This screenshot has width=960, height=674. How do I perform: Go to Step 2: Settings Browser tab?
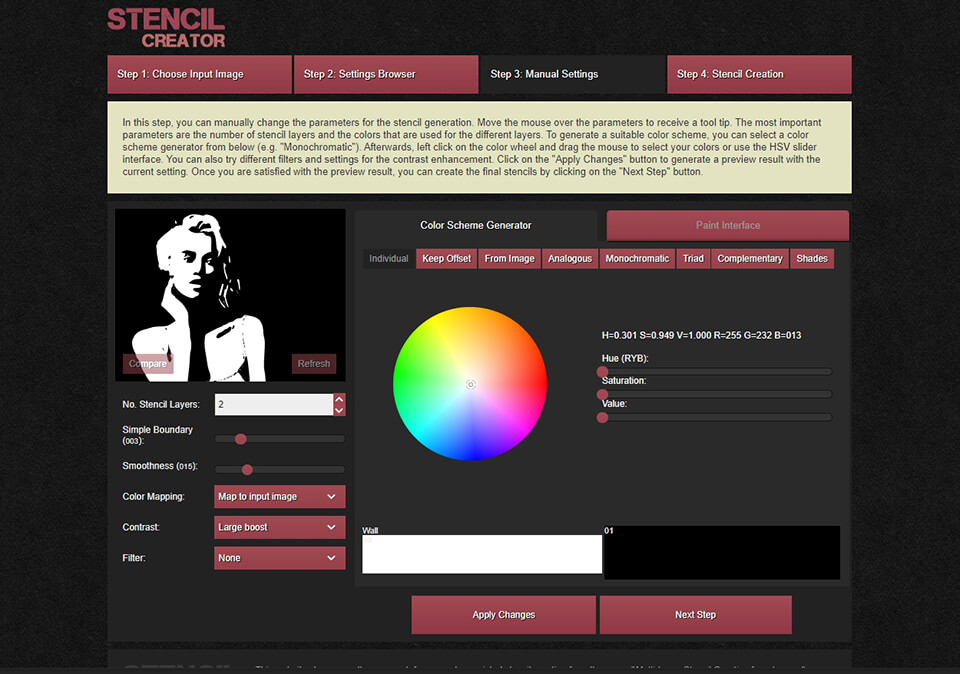tap(385, 74)
